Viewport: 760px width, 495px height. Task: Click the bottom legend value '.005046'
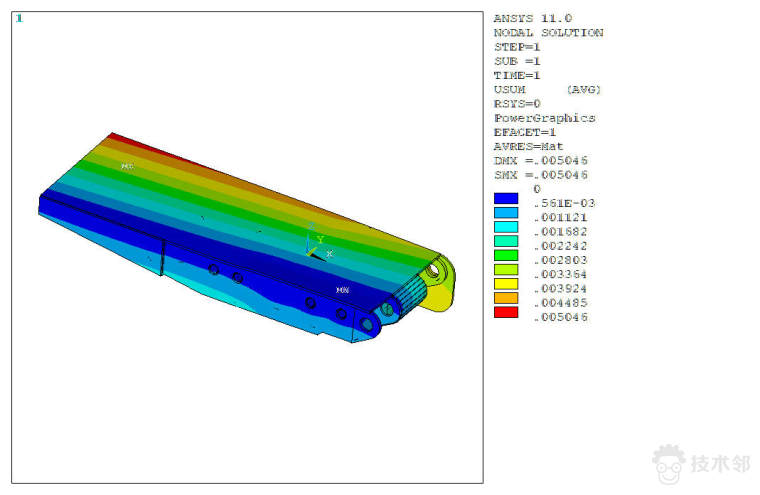click(560, 317)
